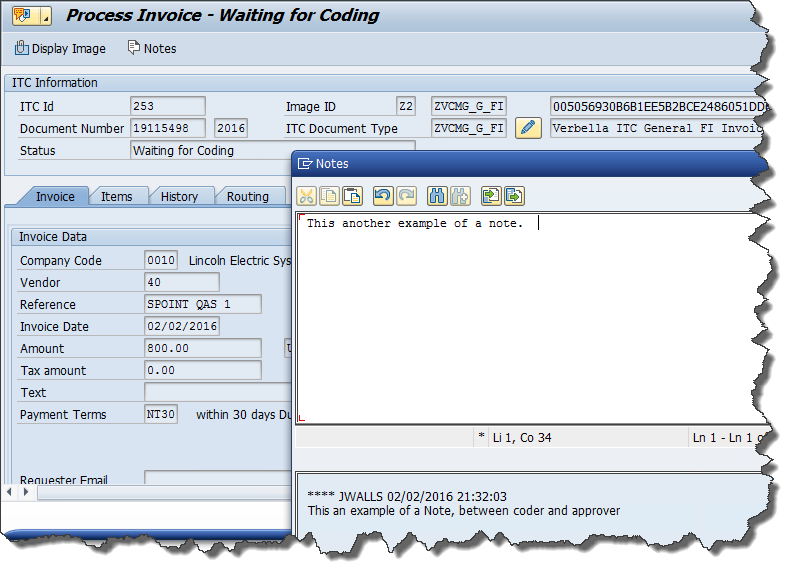
Task: Click the pencil edit icon beside ITC Document Type
Action: pos(528,128)
